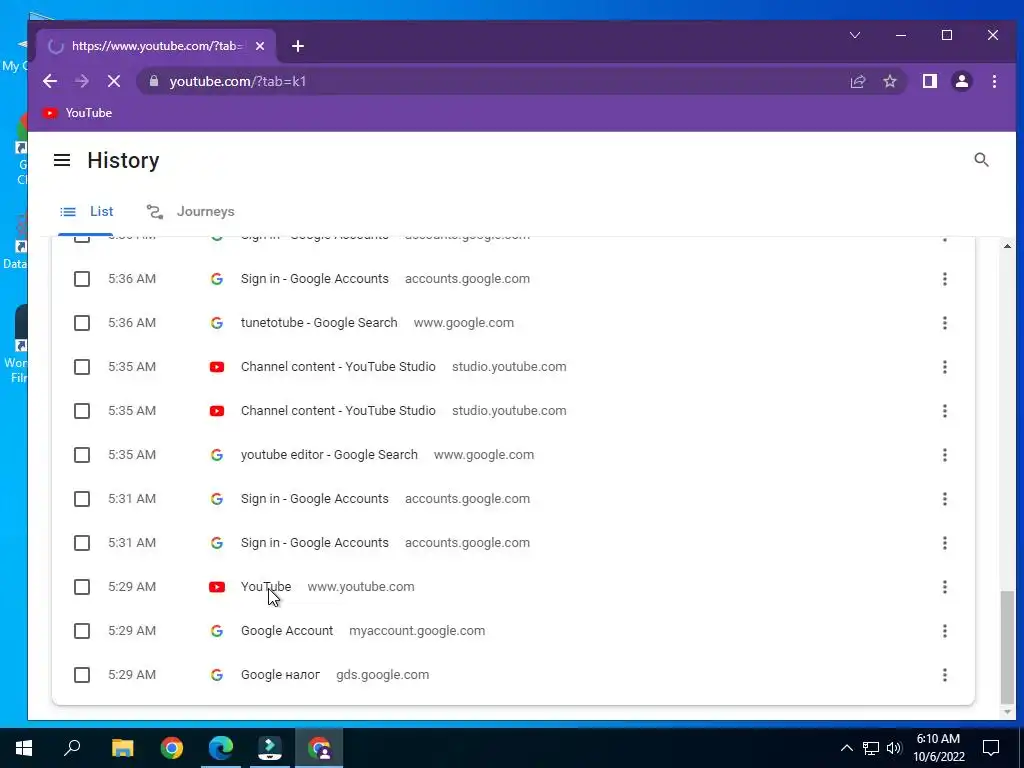The height and width of the screenshot is (768, 1024).
Task: Click the YouTube favicon at 5:29 AM
Action: point(217,587)
